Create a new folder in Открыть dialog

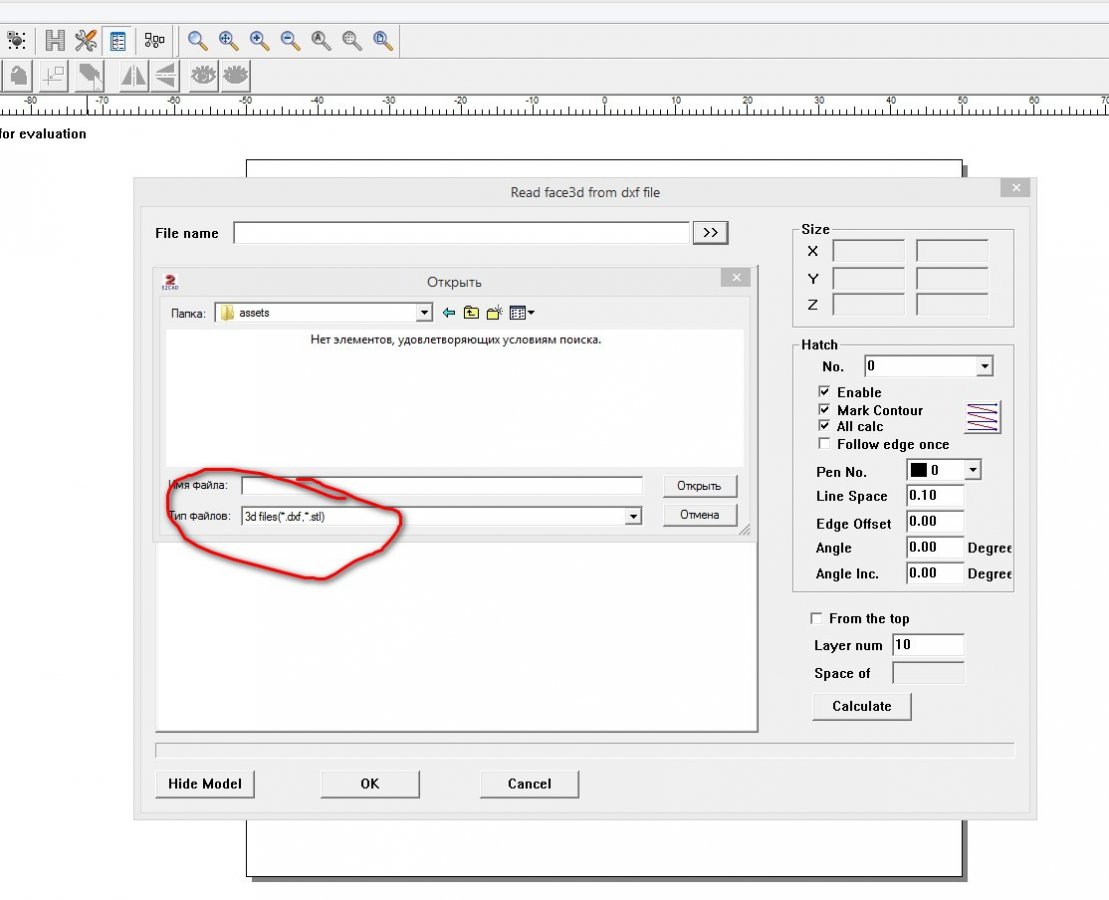click(494, 313)
